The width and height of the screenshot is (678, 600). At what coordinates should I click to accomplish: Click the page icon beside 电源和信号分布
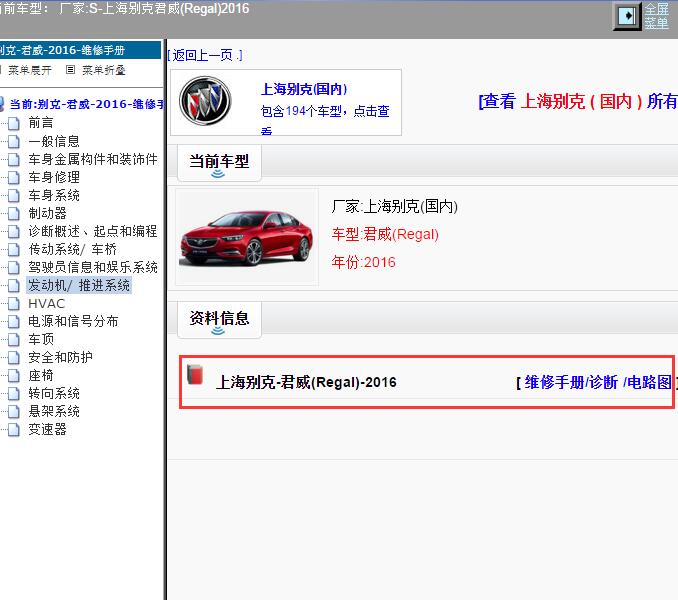13,322
